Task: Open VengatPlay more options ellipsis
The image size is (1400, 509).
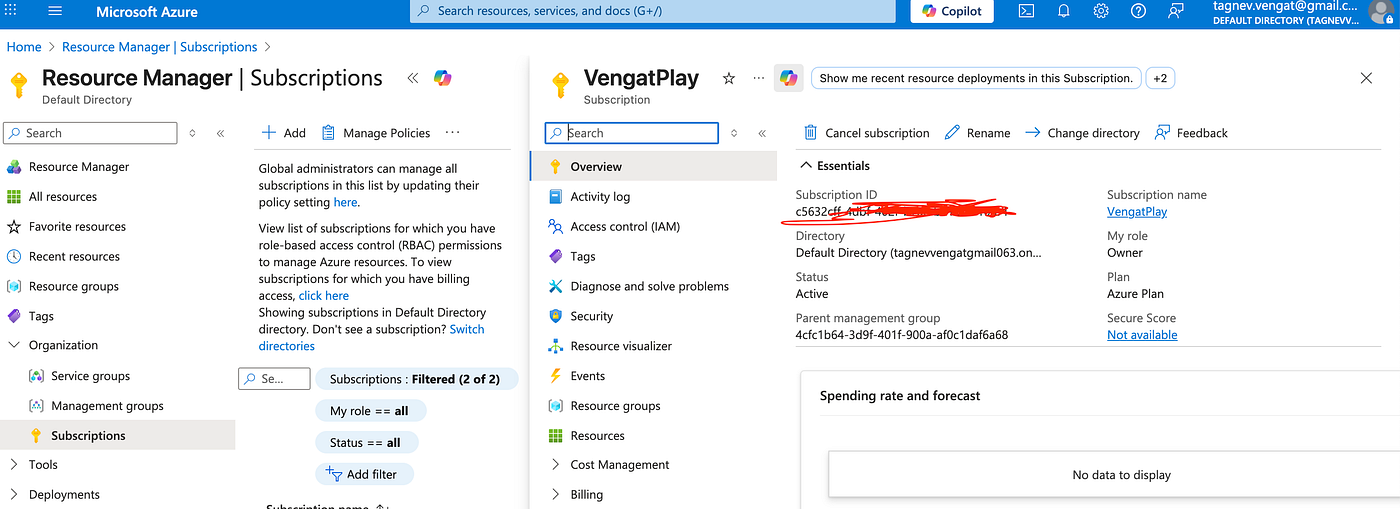Action: (758, 78)
